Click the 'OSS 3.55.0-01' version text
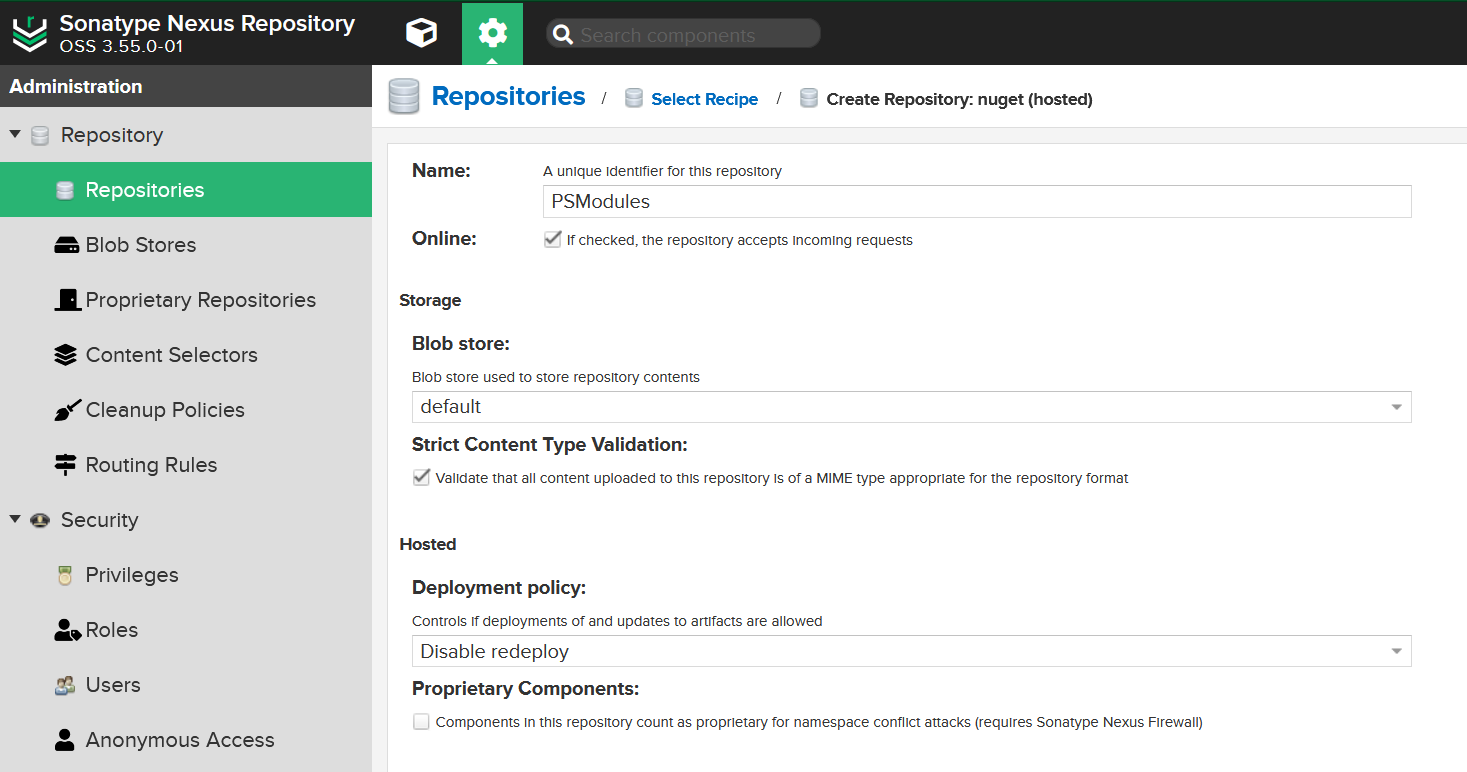 [x=121, y=46]
